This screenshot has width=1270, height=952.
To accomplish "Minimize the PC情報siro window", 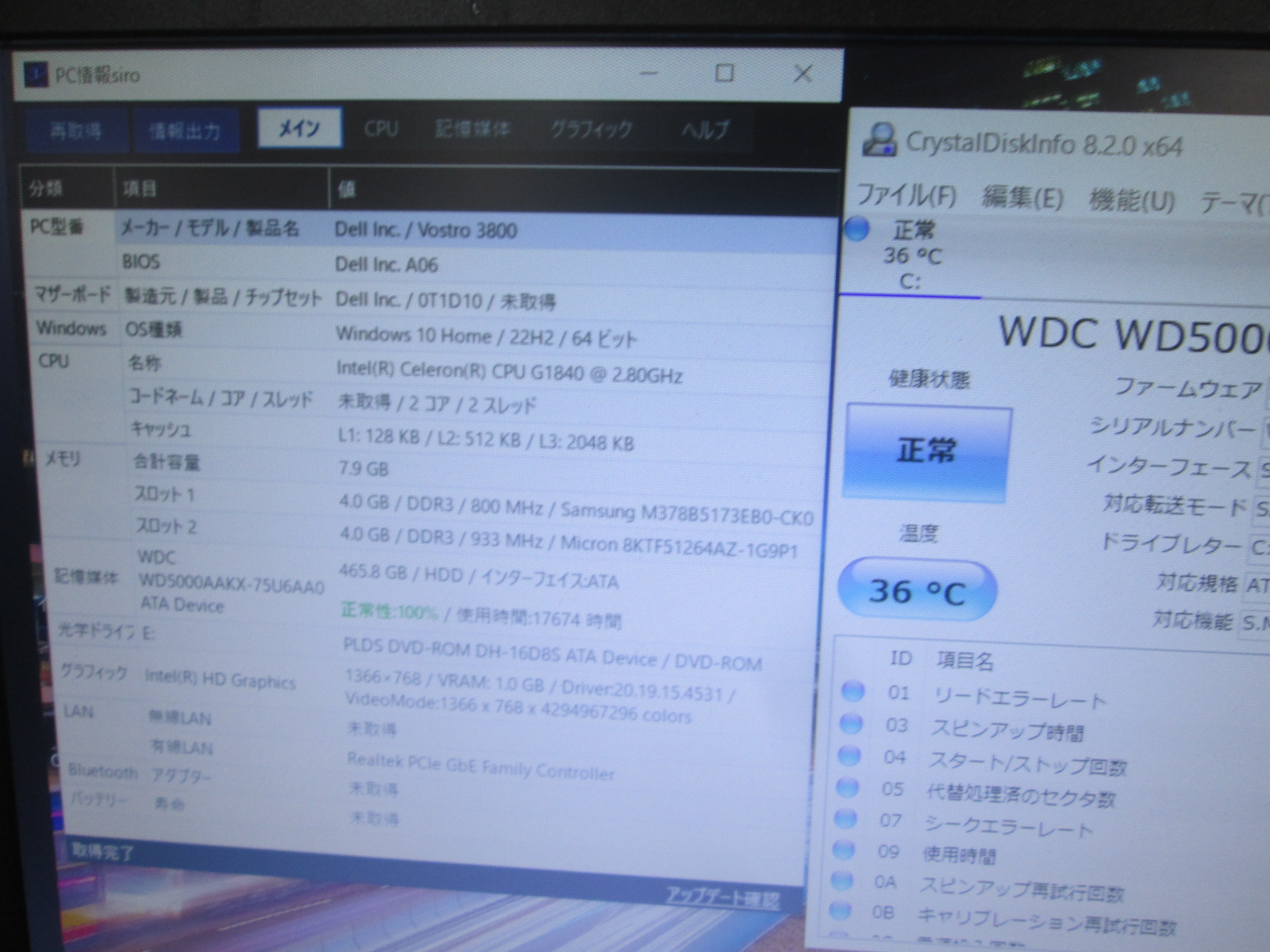I will [648, 74].
